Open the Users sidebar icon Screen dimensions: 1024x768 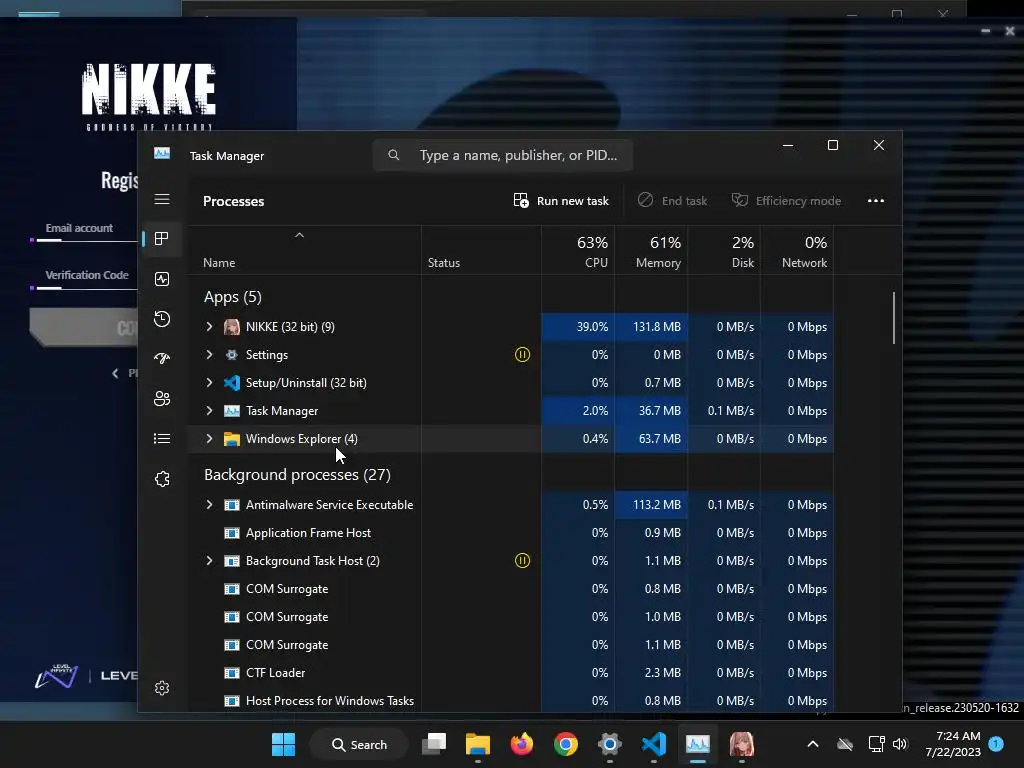pyautogui.click(x=162, y=398)
